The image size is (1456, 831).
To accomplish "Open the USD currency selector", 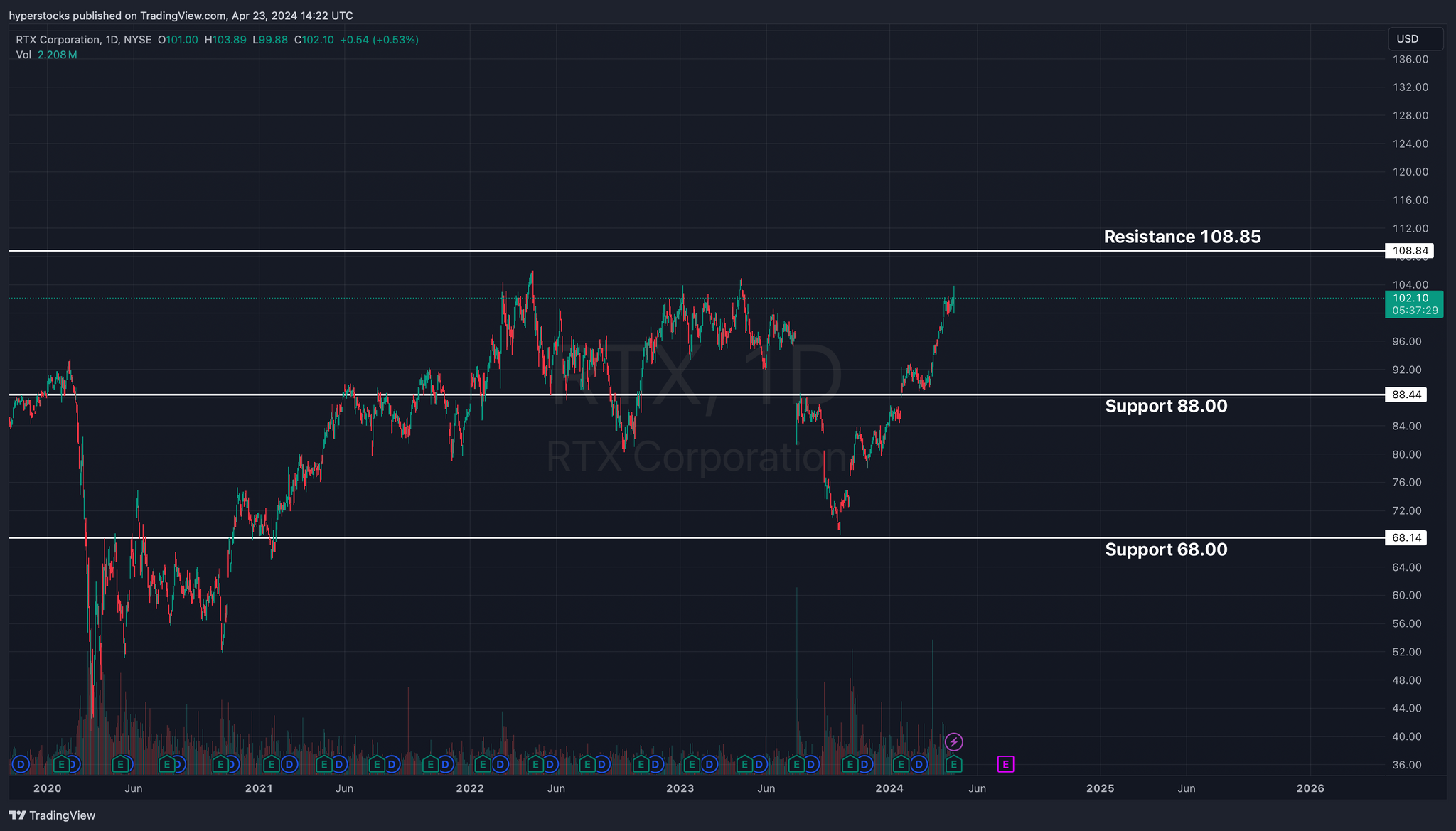I will (1415, 39).
